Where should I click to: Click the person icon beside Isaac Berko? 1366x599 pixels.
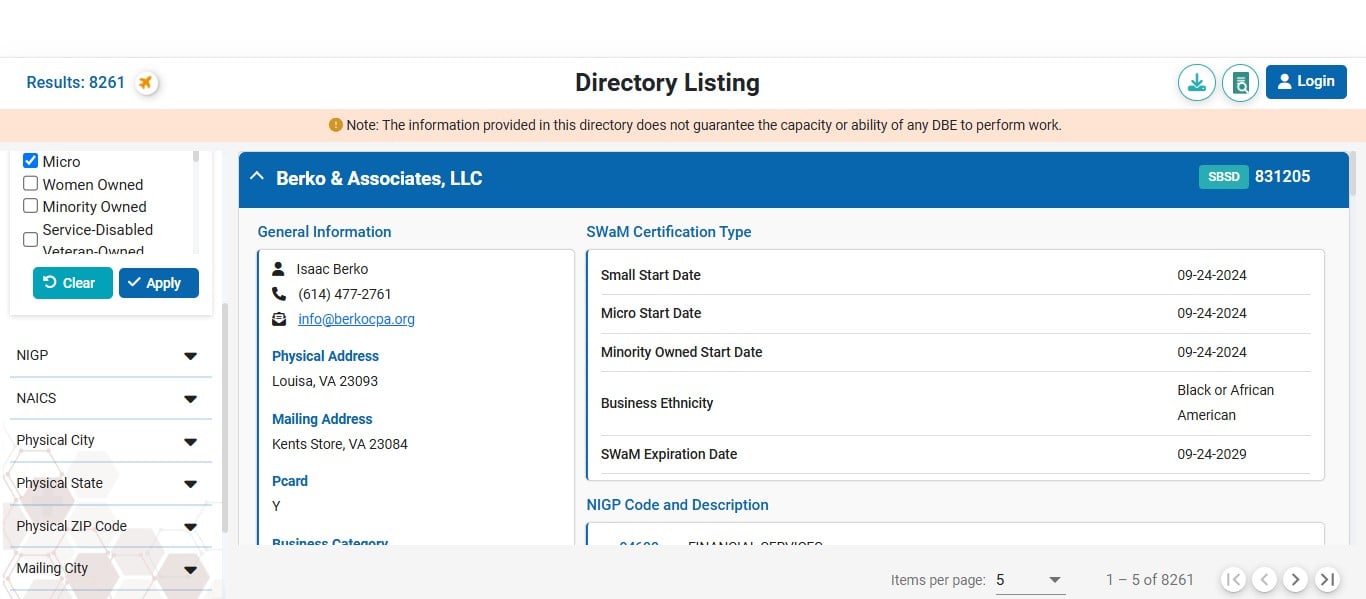(279, 269)
